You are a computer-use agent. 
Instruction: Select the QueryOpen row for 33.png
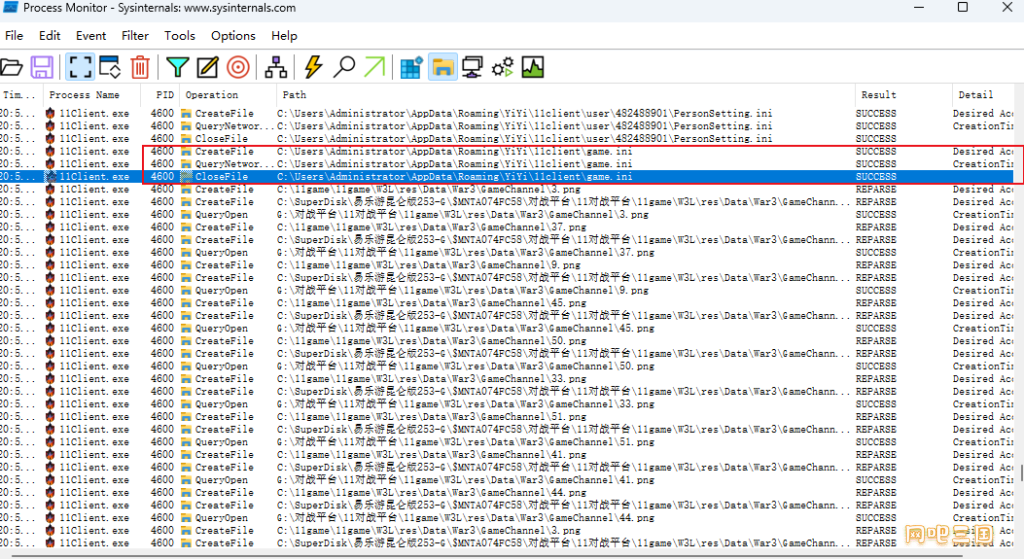point(507,404)
